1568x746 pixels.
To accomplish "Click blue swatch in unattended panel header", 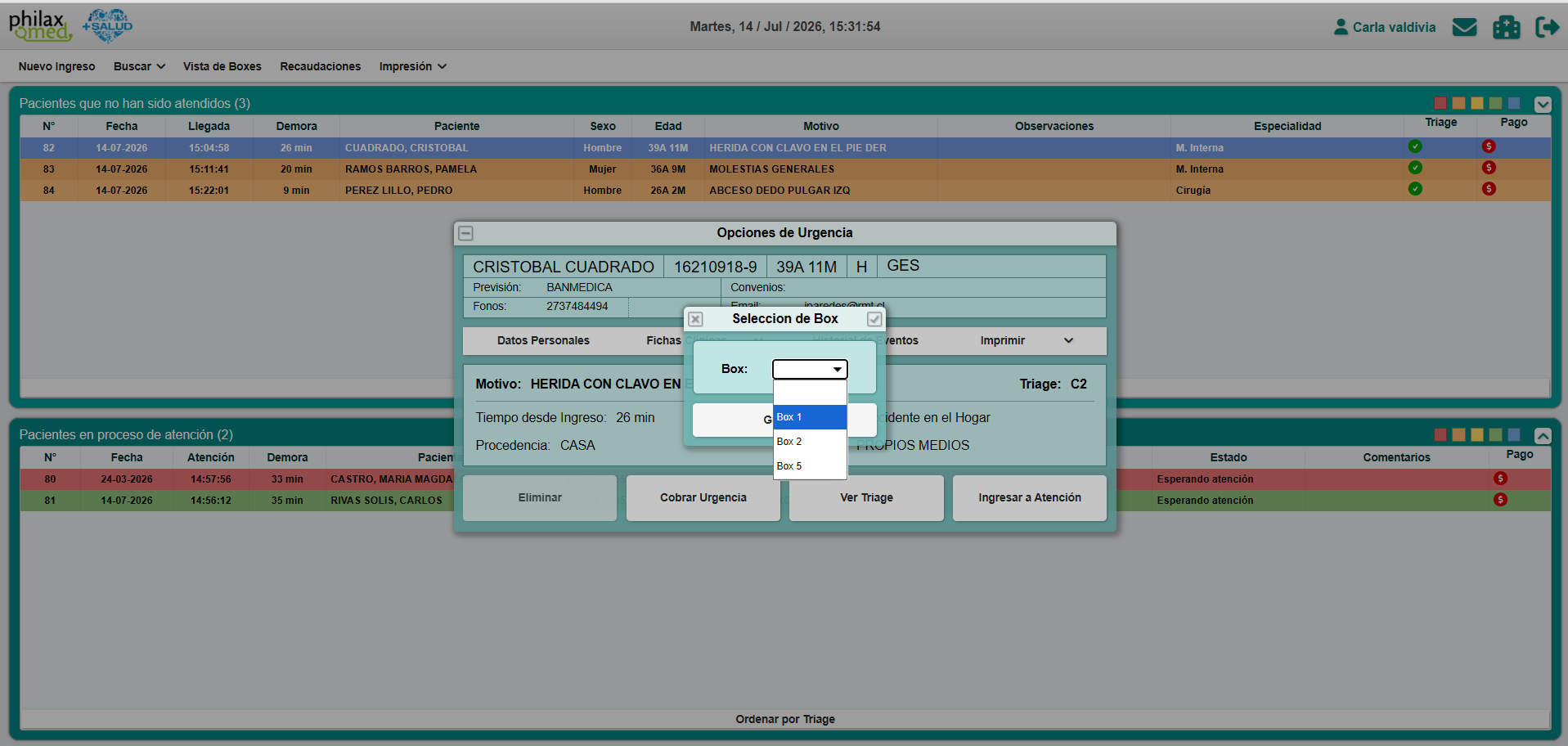I will pos(1514,103).
